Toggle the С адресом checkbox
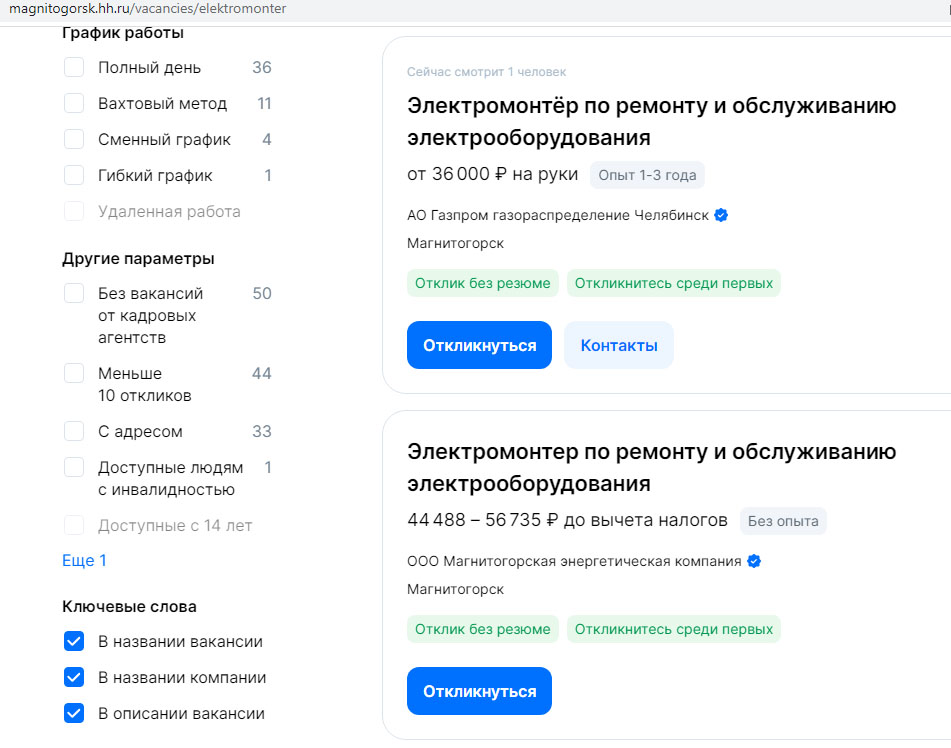 [74, 432]
